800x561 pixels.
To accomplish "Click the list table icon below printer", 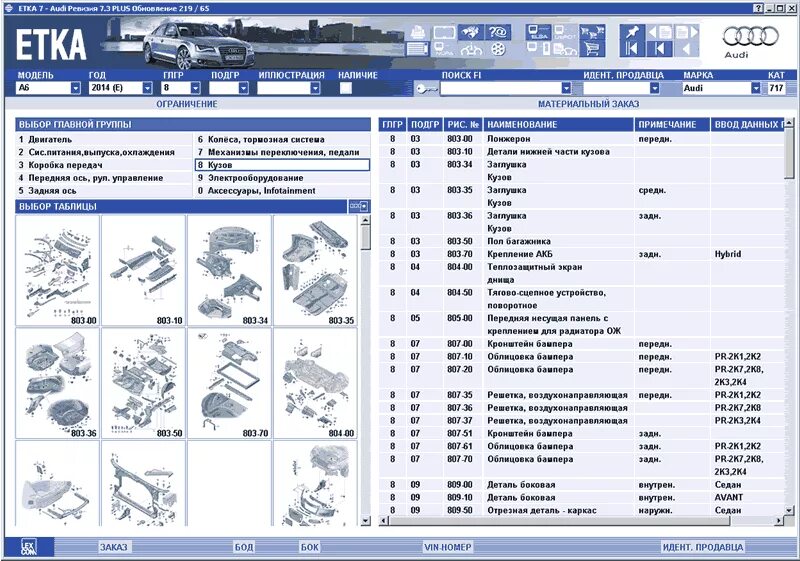I will coord(418,49).
